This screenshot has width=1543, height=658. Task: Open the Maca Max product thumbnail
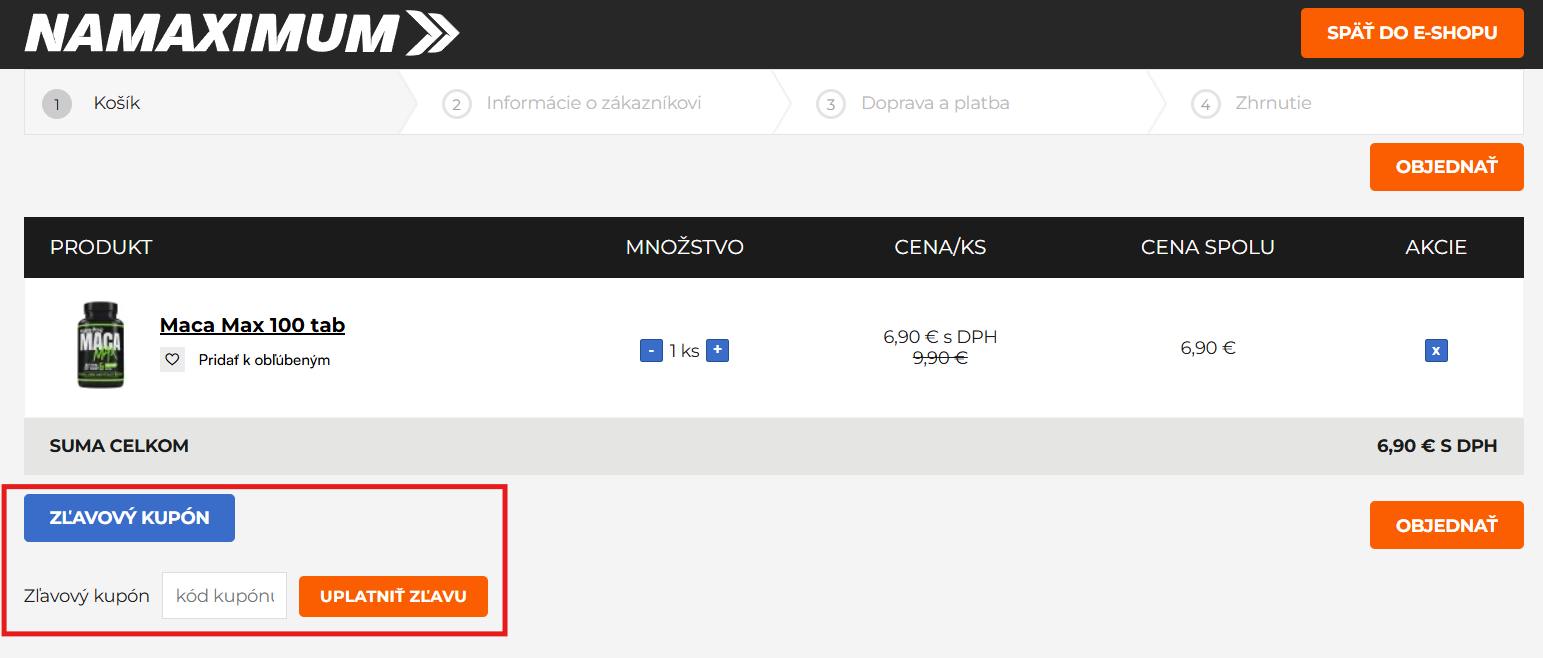click(101, 346)
